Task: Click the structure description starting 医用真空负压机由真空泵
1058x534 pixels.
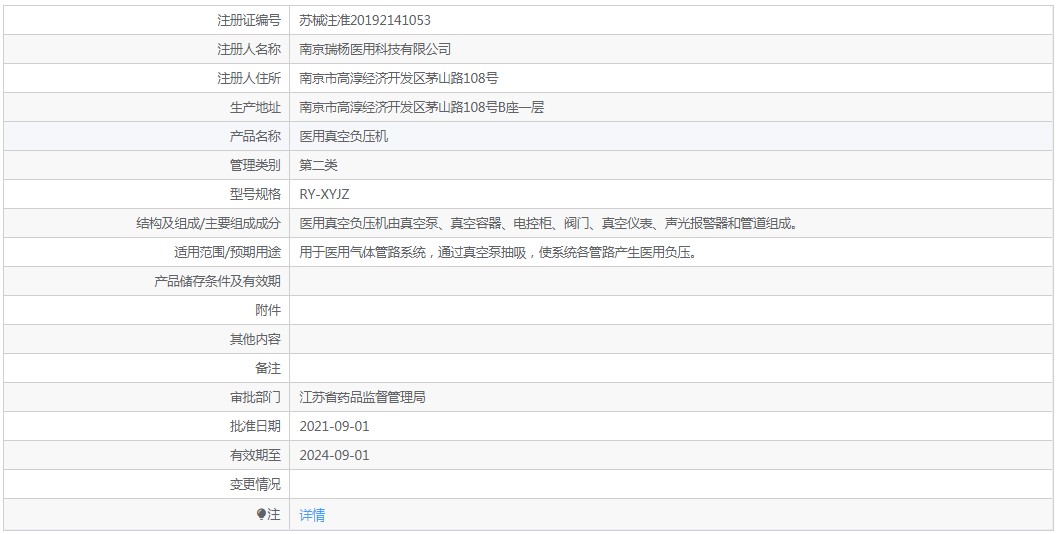Action: tap(549, 223)
